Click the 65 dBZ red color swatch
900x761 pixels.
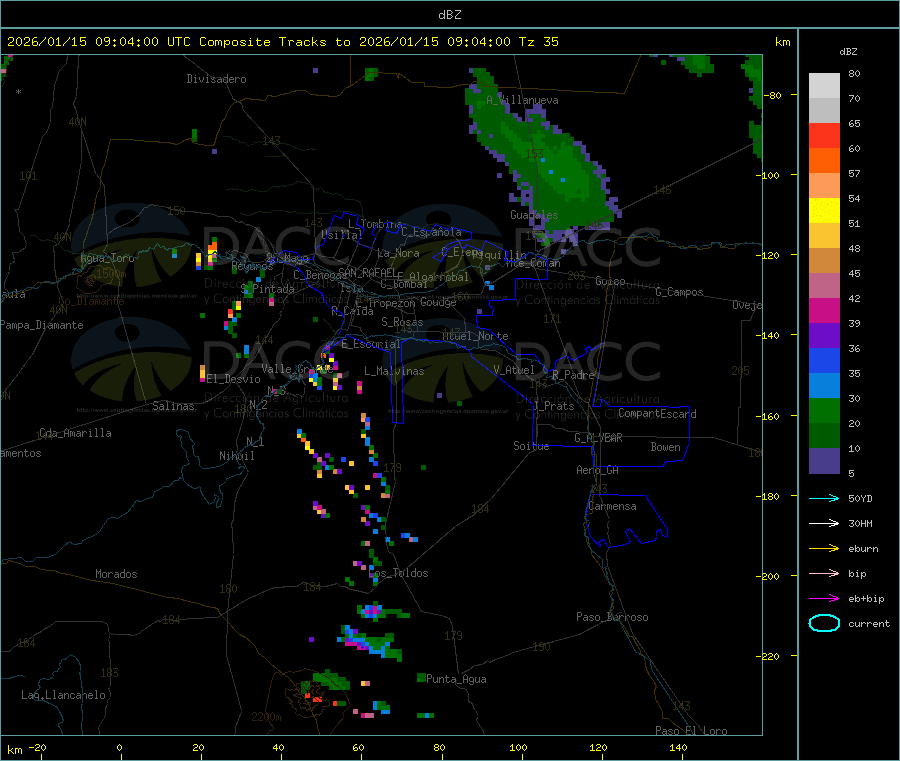(824, 135)
